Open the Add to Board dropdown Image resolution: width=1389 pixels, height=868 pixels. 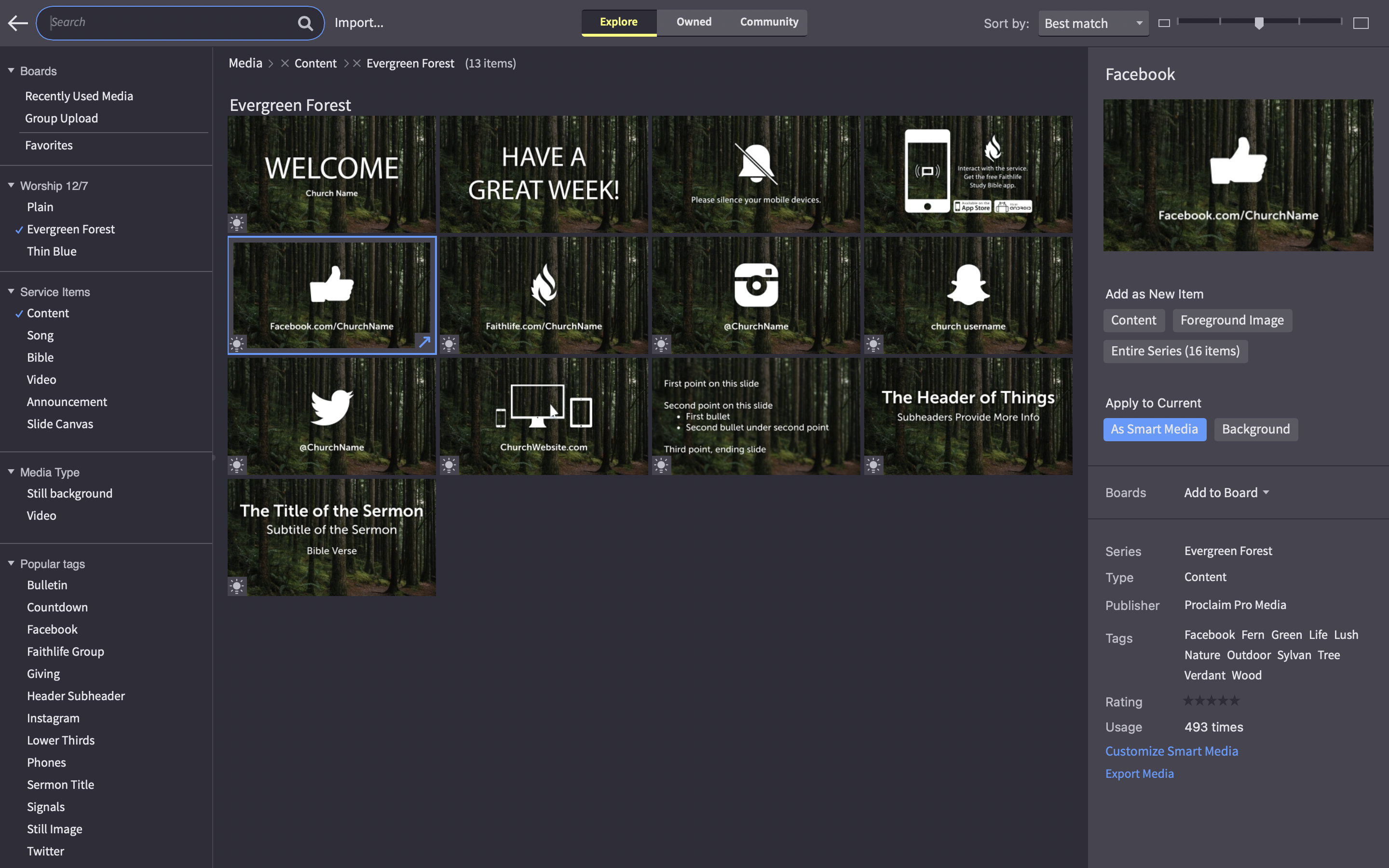point(1226,492)
